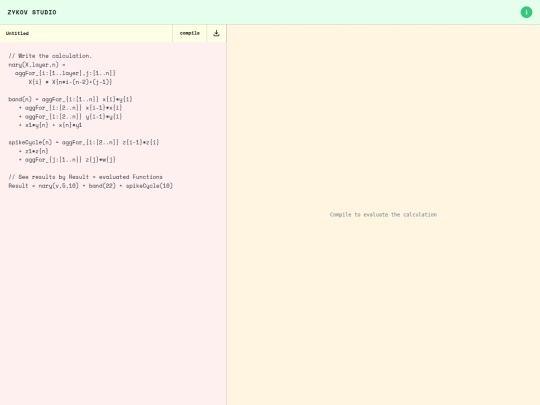Screen dimensions: 540x405
Task: Click the line with 'z[j]*w[j]'
Action: [67, 159]
